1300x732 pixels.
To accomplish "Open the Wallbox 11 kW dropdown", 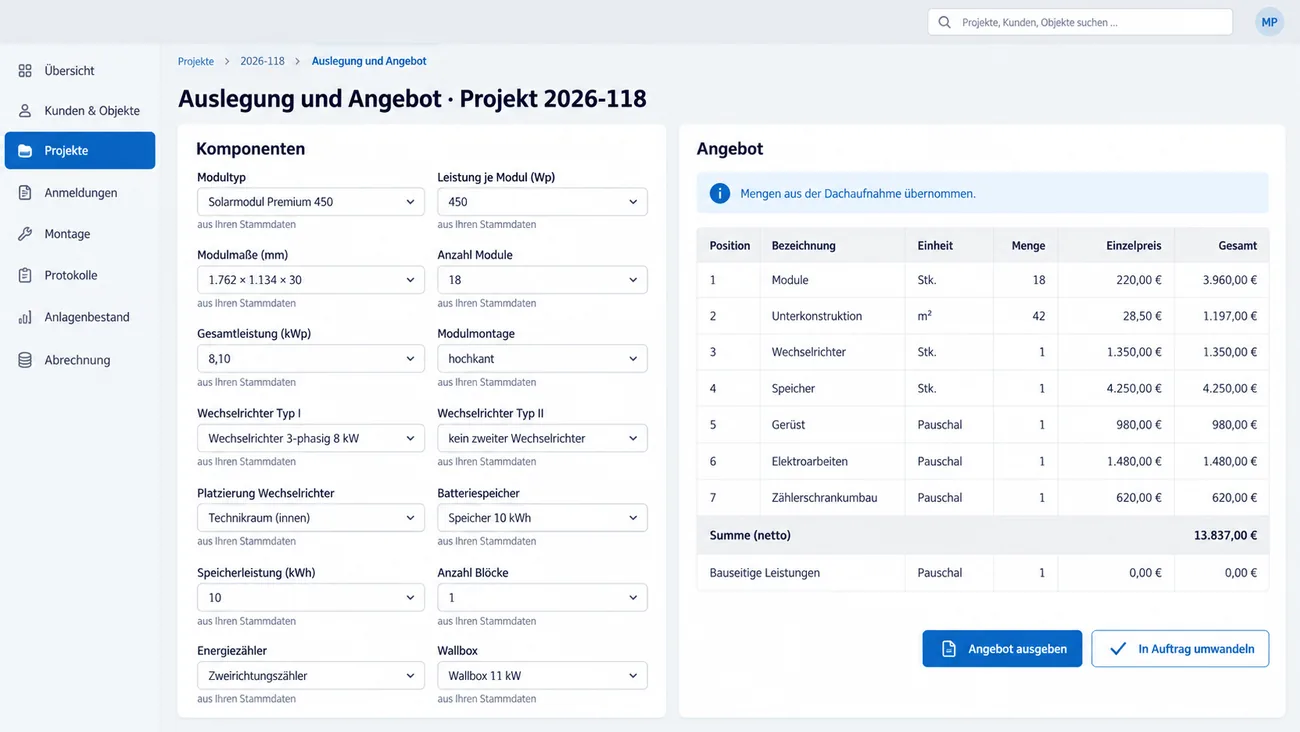I will click(542, 676).
